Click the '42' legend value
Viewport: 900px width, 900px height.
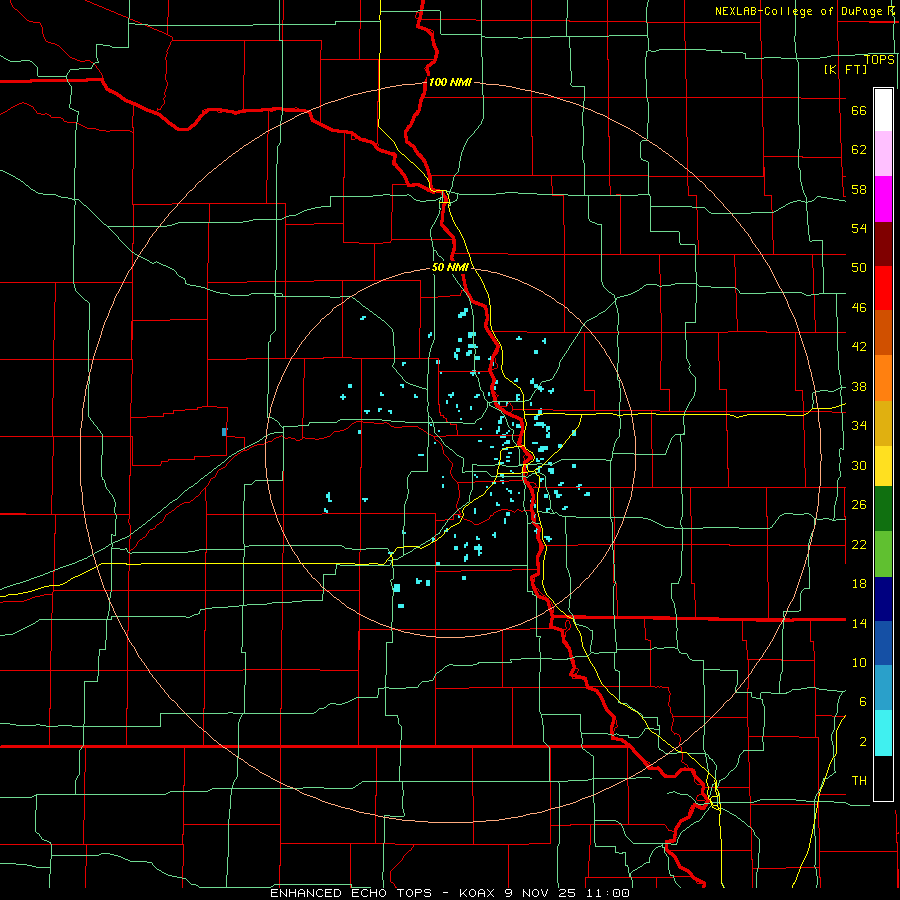coord(859,347)
